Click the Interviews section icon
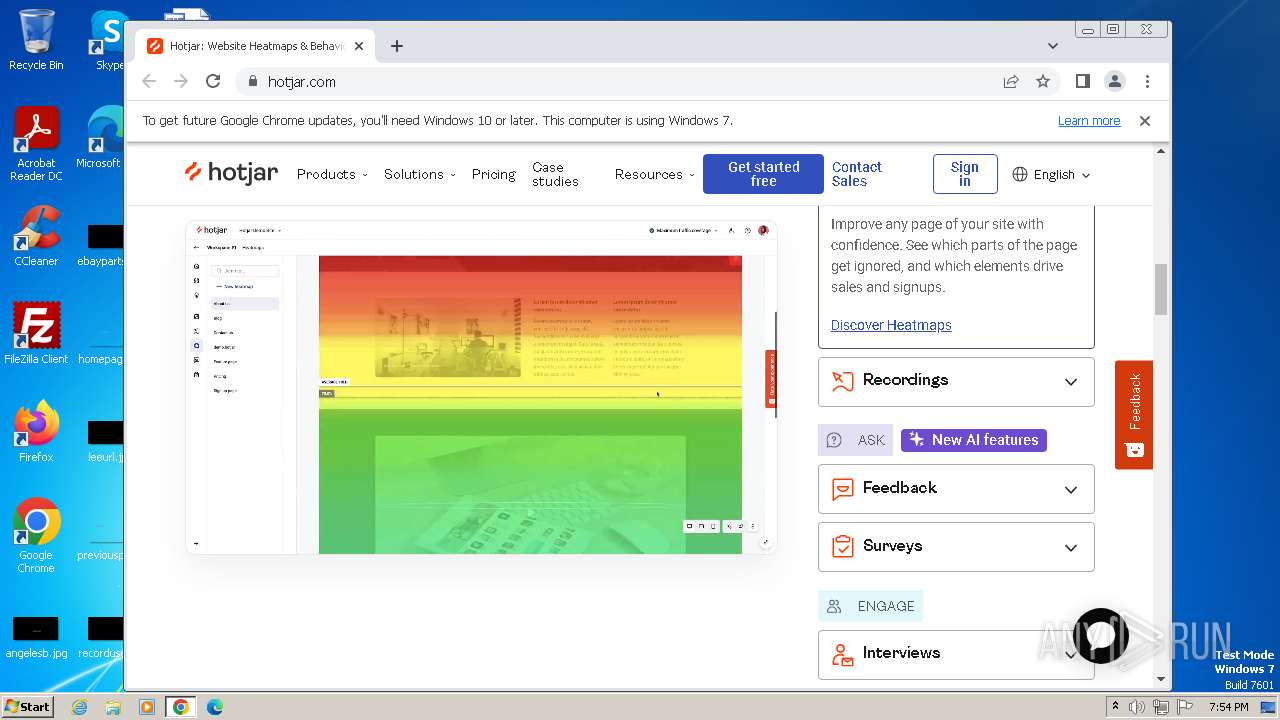Screen dimensions: 1280x720 pyautogui.click(x=842, y=654)
